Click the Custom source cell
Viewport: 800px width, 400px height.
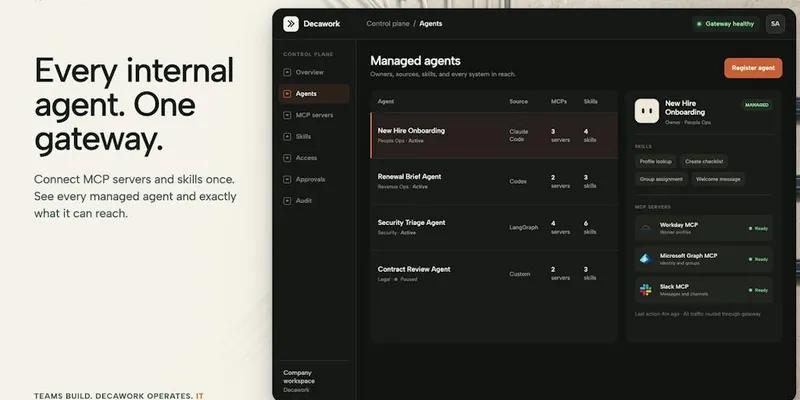(x=519, y=274)
